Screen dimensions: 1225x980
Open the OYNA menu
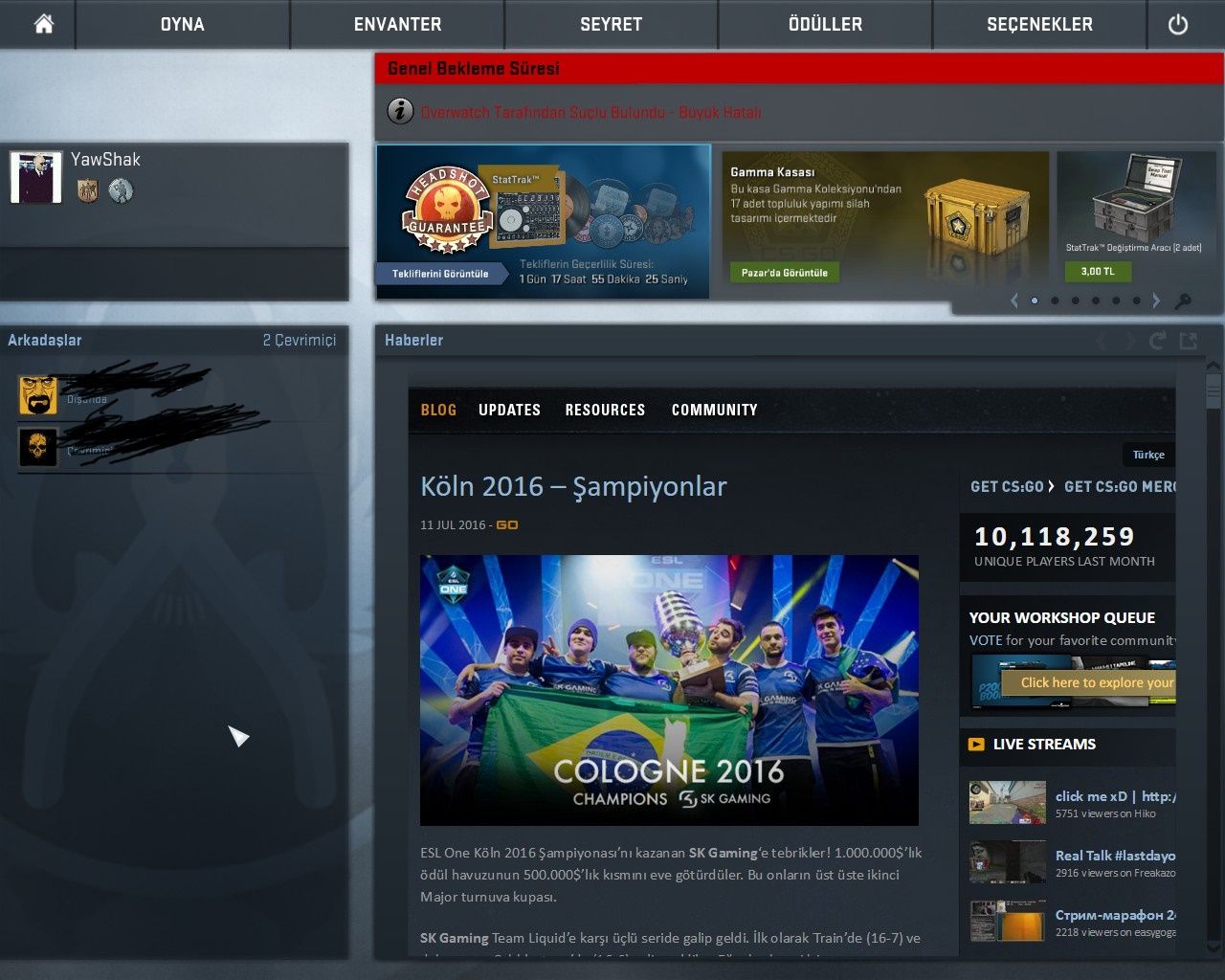[x=183, y=24]
